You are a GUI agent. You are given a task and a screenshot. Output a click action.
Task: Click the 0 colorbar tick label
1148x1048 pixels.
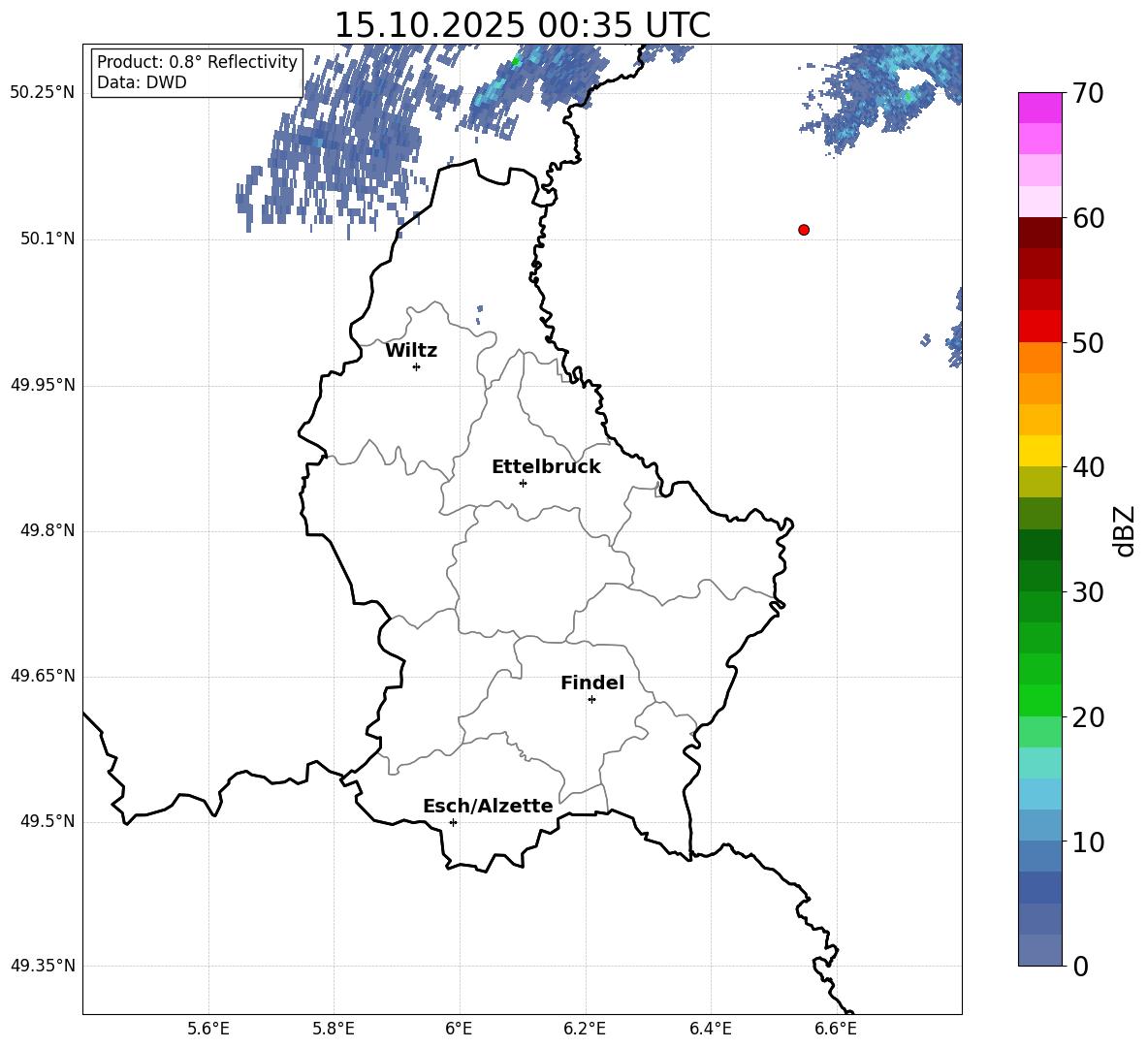[x=1081, y=966]
